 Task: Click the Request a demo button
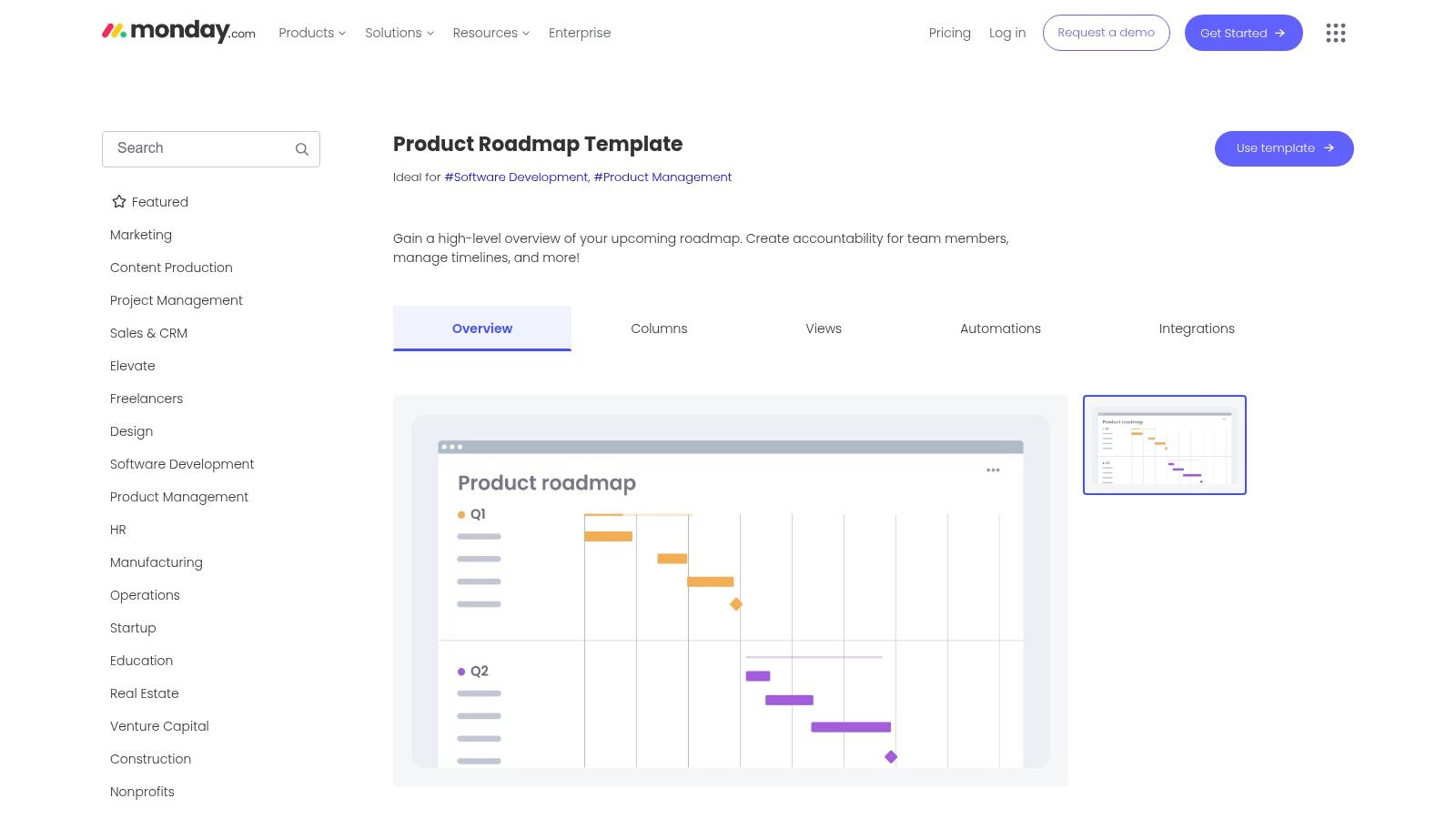coord(1106,33)
